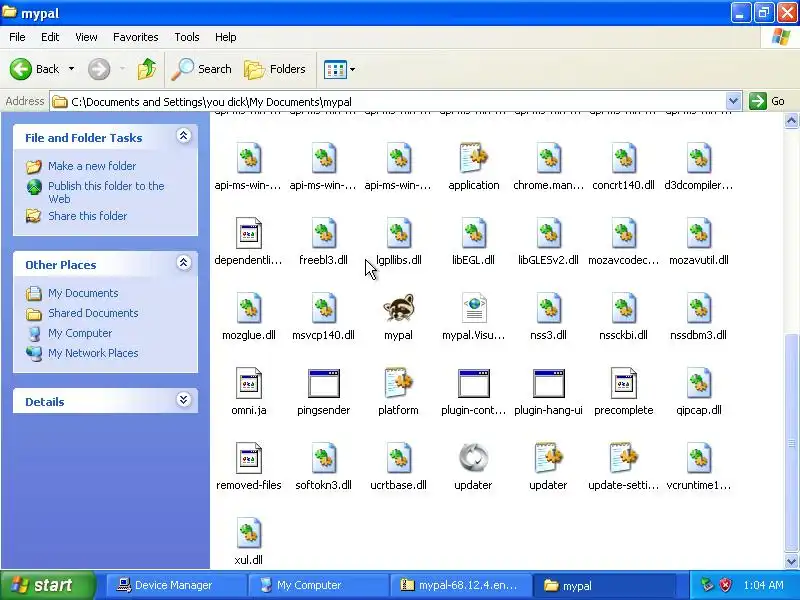
Task: Select the vcruntime140 dll icon
Action: 698,458
